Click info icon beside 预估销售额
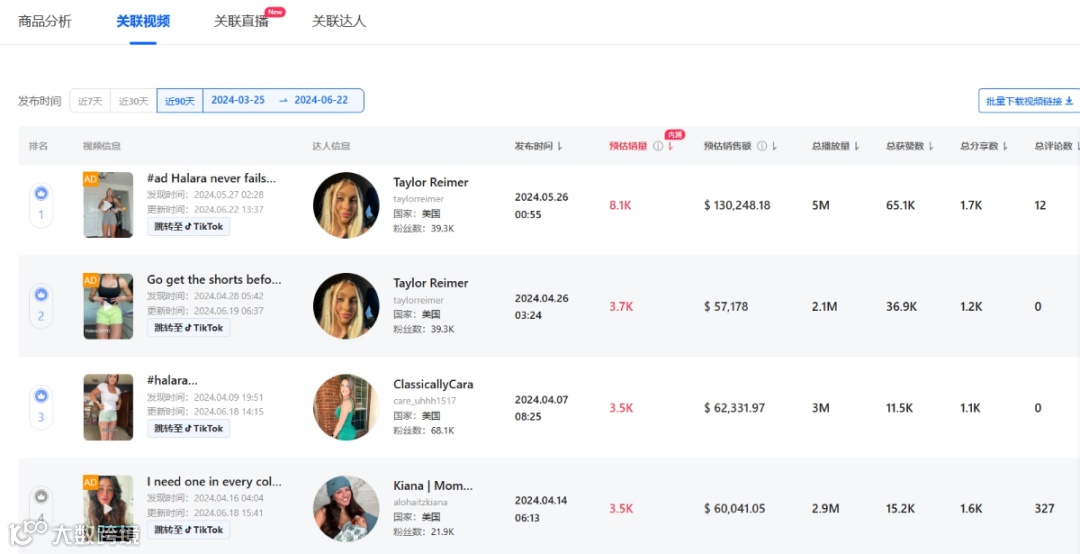The height and width of the screenshot is (554, 1080). [762, 146]
